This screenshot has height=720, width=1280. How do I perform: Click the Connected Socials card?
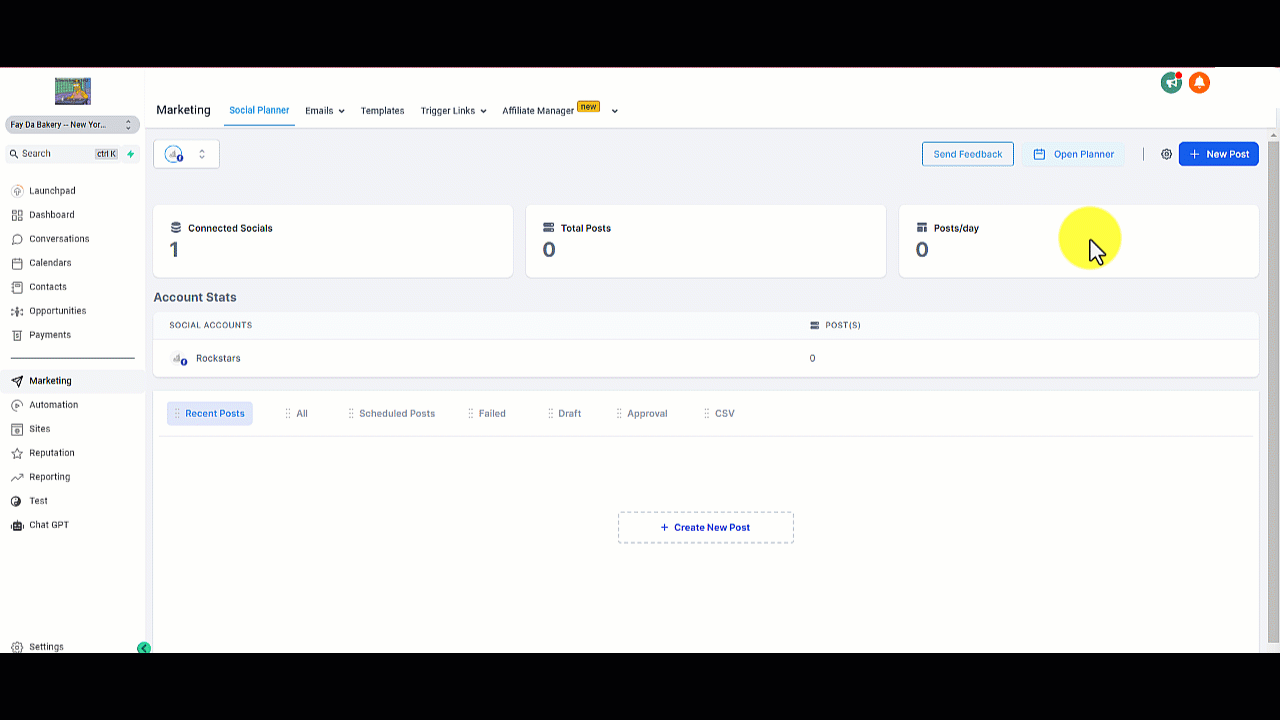333,241
